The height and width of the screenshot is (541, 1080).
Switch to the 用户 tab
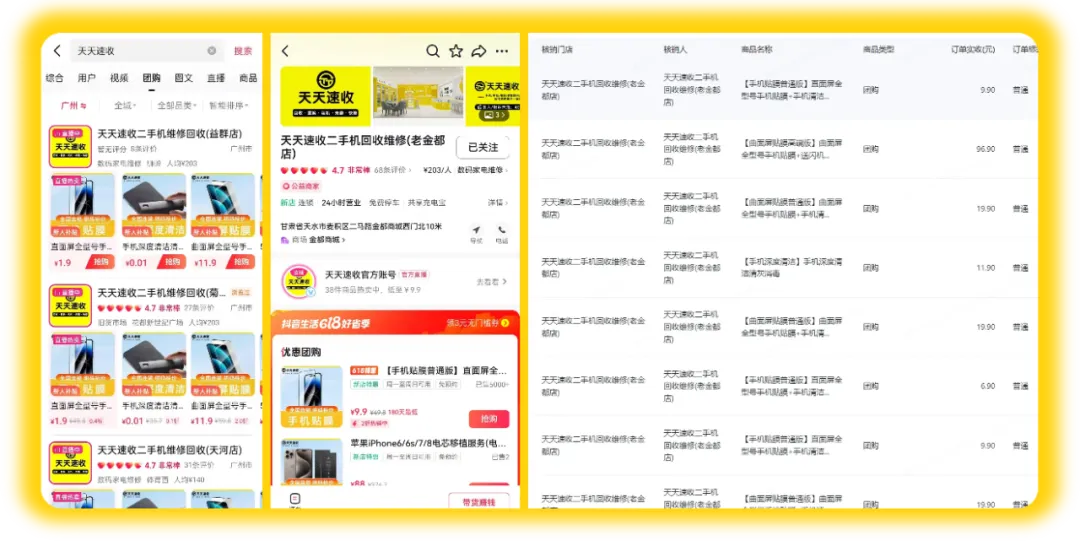(87, 78)
